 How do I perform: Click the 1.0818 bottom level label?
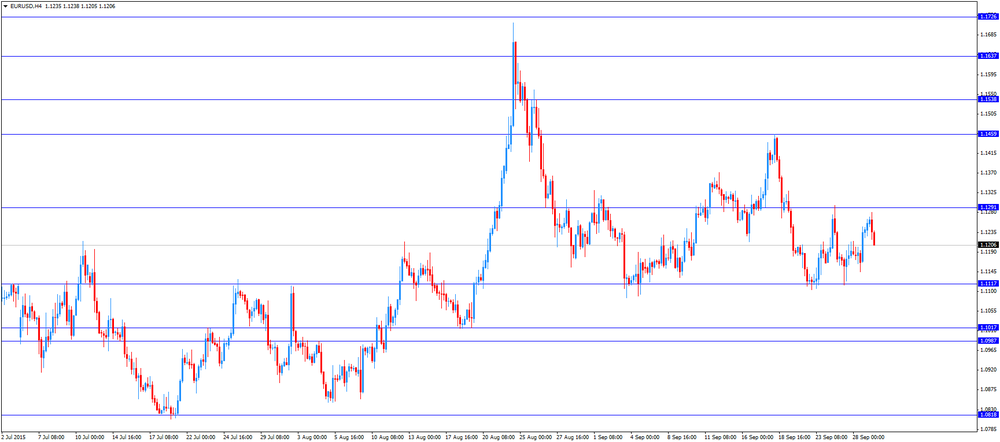[987, 415]
